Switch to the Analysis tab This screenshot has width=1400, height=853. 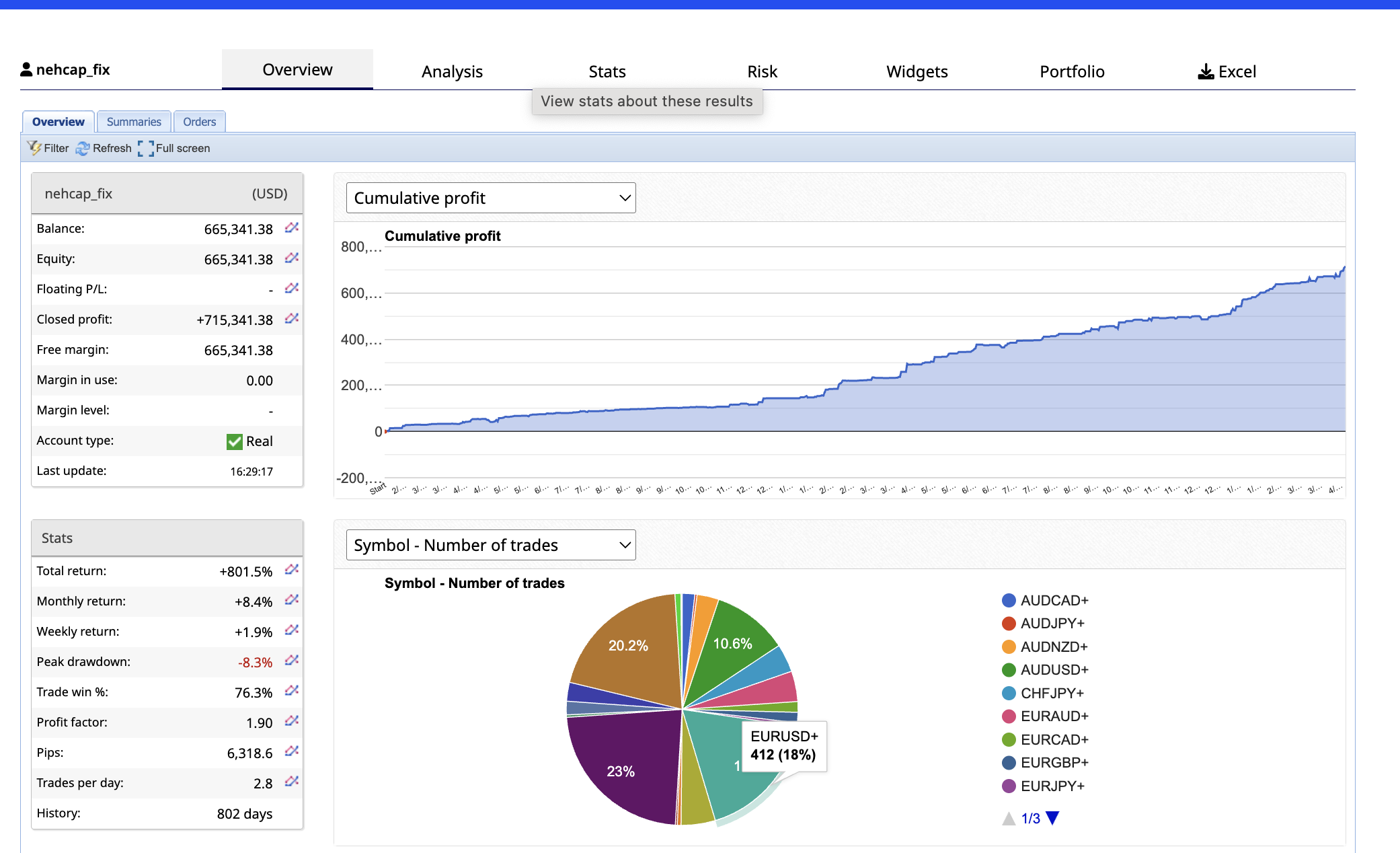pyautogui.click(x=452, y=71)
